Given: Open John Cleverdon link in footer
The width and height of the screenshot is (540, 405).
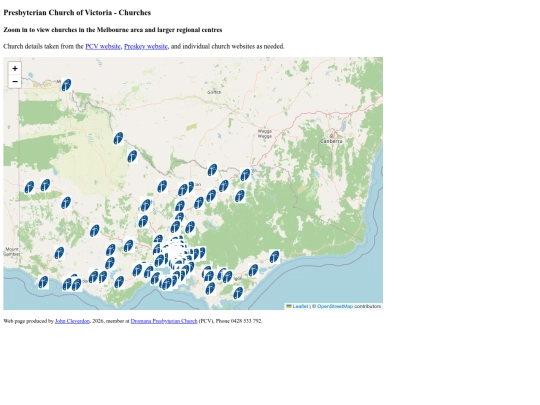Looking at the screenshot, I should [72, 321].
